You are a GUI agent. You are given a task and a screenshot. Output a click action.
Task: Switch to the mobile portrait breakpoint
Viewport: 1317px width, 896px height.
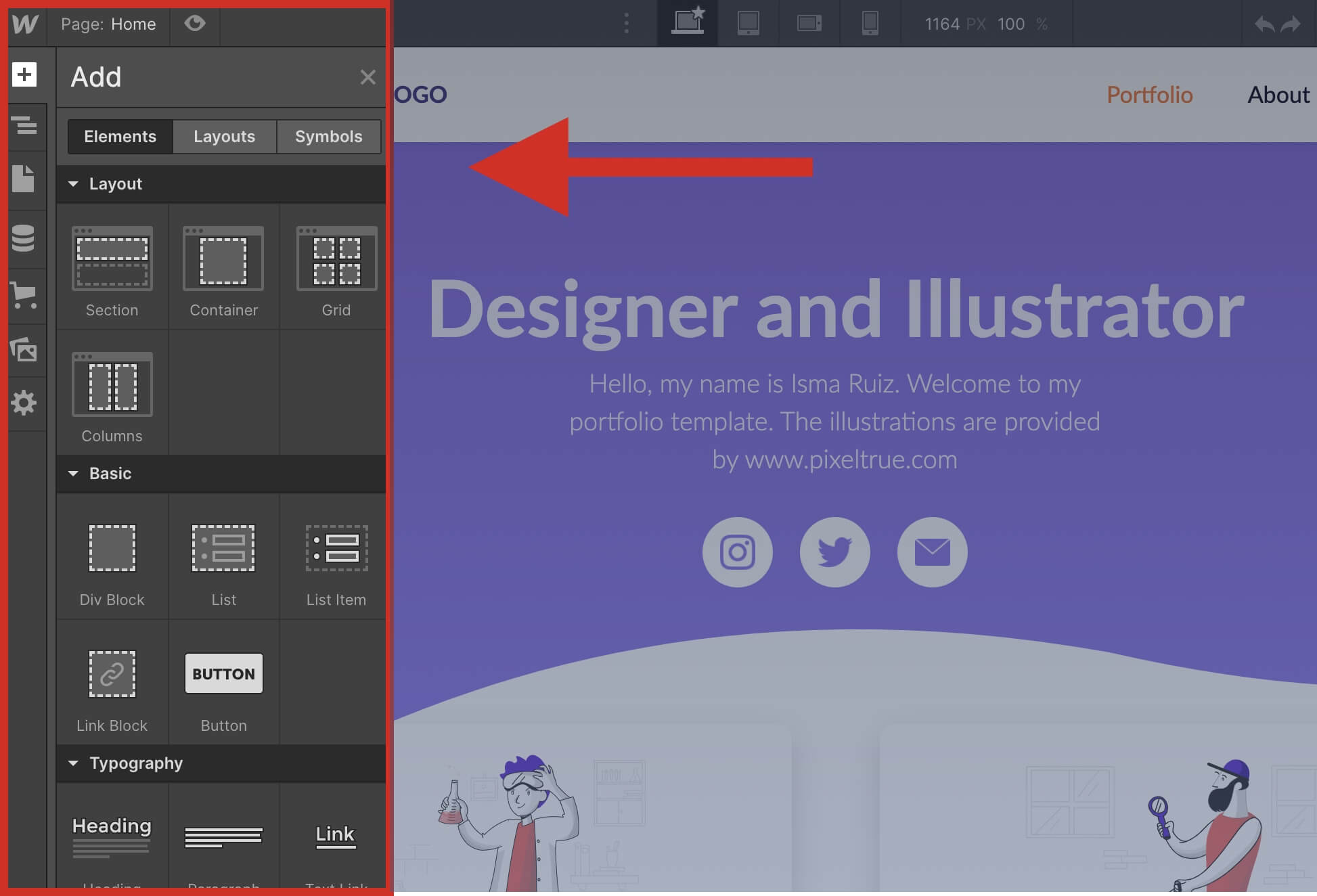click(870, 23)
